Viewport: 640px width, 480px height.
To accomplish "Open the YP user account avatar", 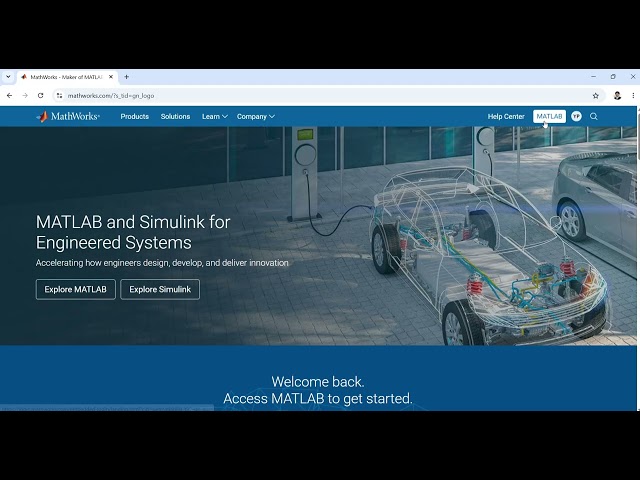I will coord(576,116).
